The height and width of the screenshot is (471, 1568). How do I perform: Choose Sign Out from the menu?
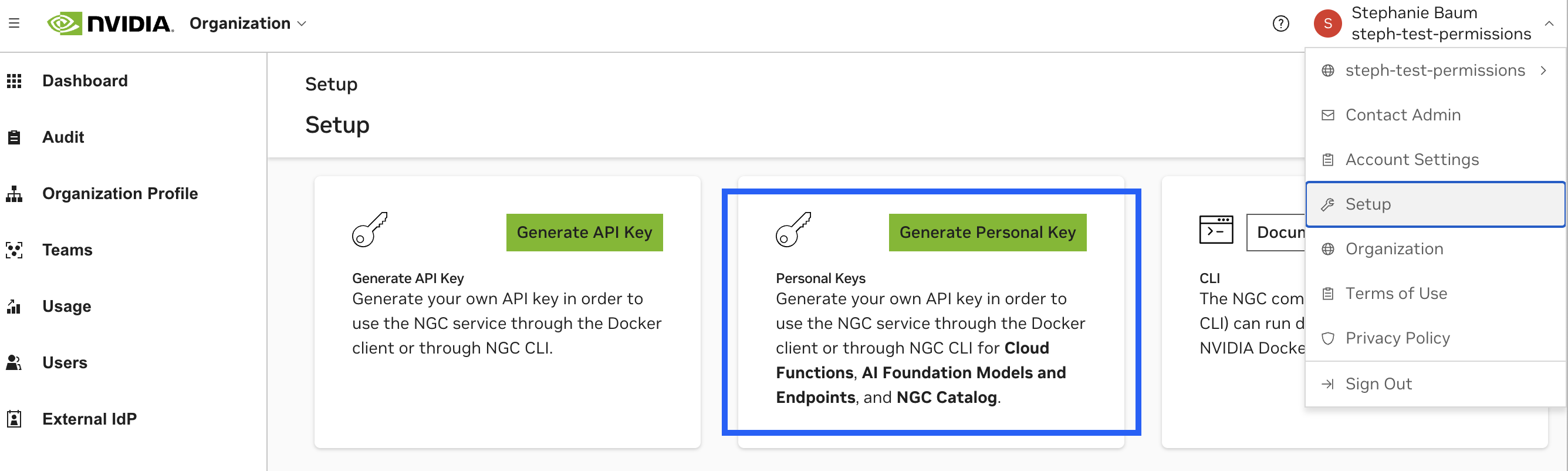tap(1378, 383)
